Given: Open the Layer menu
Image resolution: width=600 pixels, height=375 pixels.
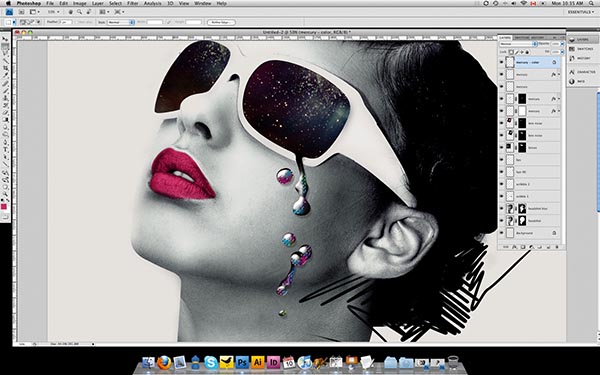Looking at the screenshot, I should coord(98,3).
